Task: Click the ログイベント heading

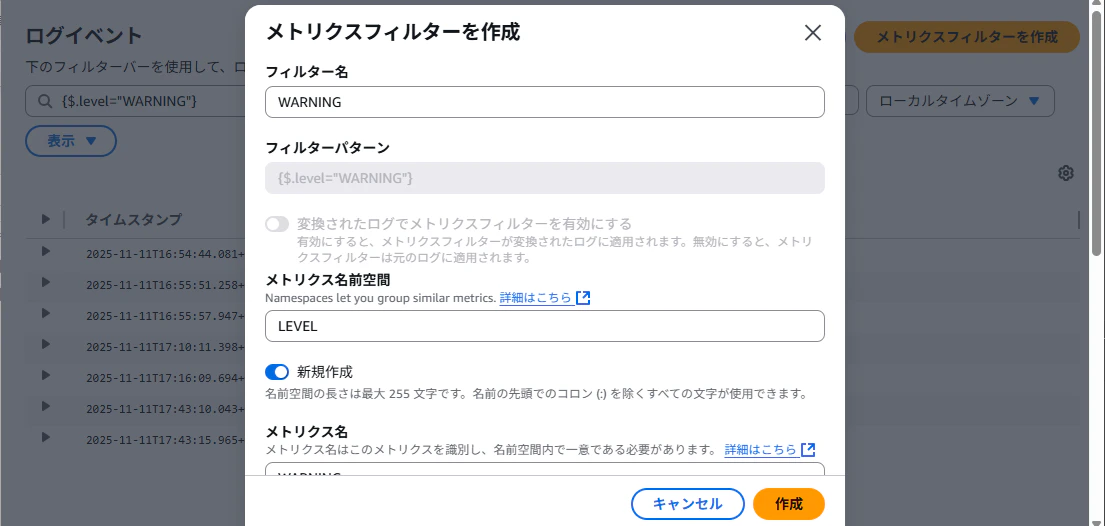Action: click(84, 35)
